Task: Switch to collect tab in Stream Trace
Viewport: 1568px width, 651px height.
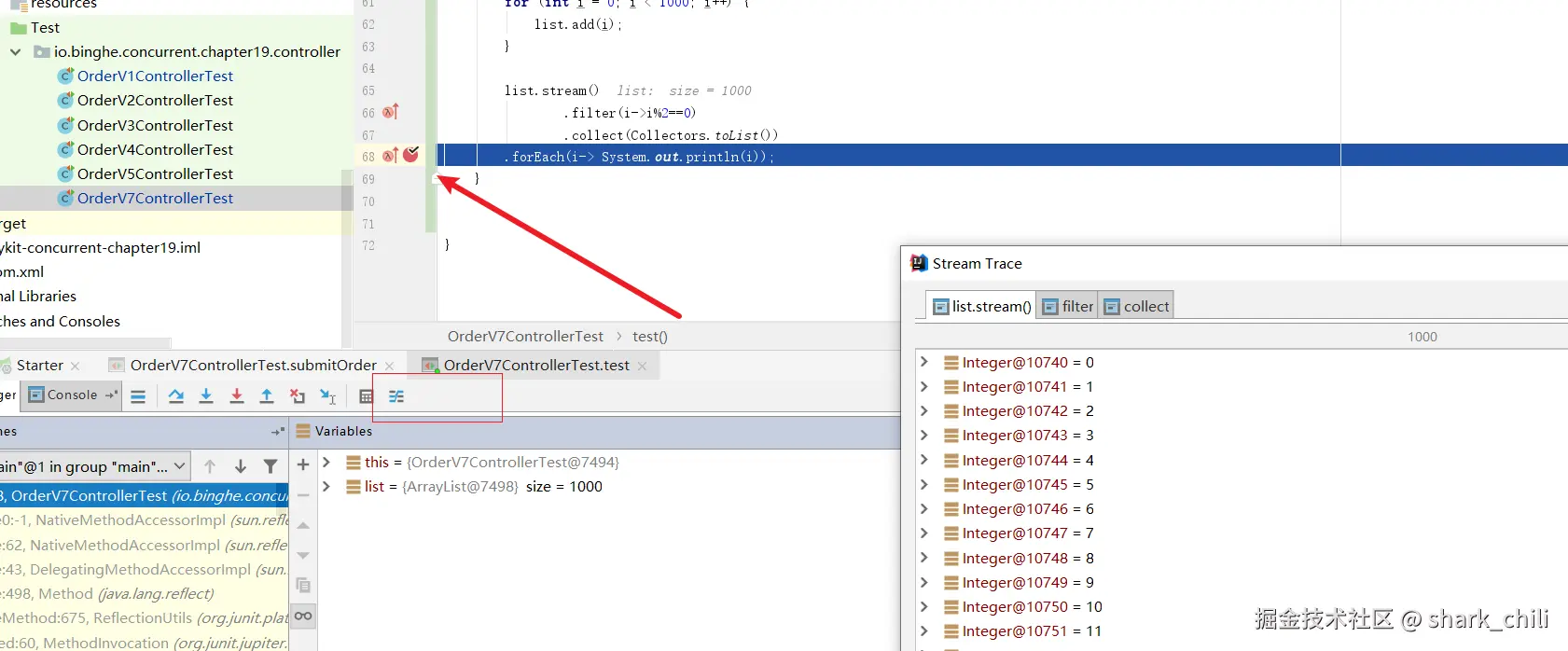Action: pyautogui.click(x=1136, y=306)
